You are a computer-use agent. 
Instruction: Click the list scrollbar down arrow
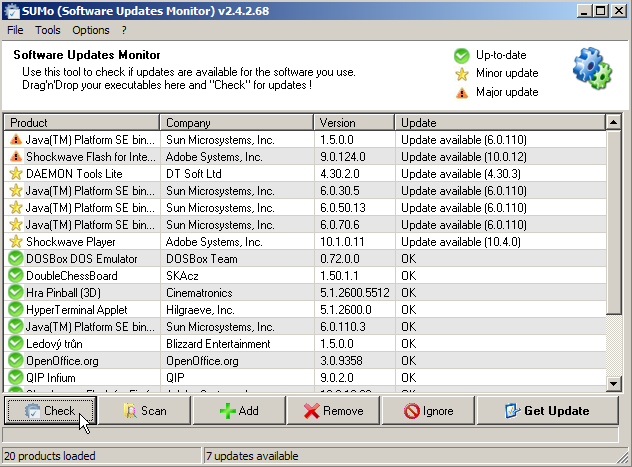click(613, 384)
